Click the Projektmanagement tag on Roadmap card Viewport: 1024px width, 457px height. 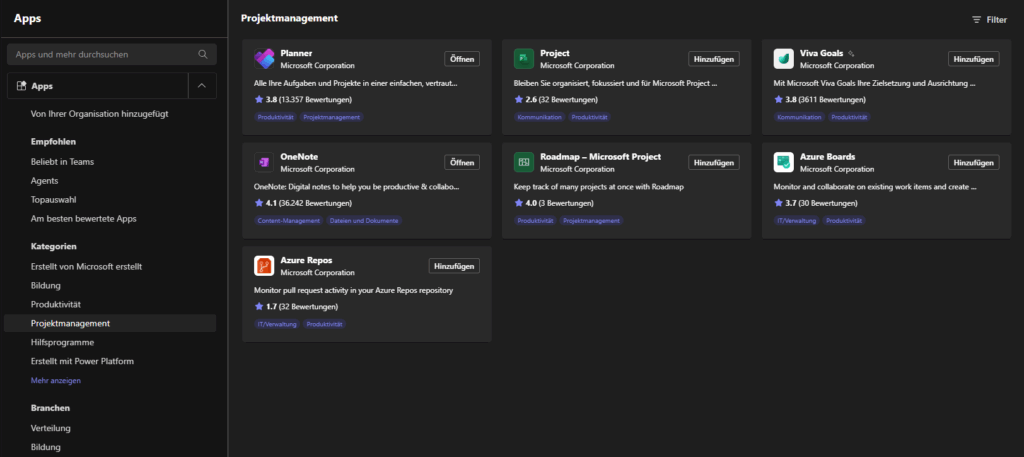(592, 221)
